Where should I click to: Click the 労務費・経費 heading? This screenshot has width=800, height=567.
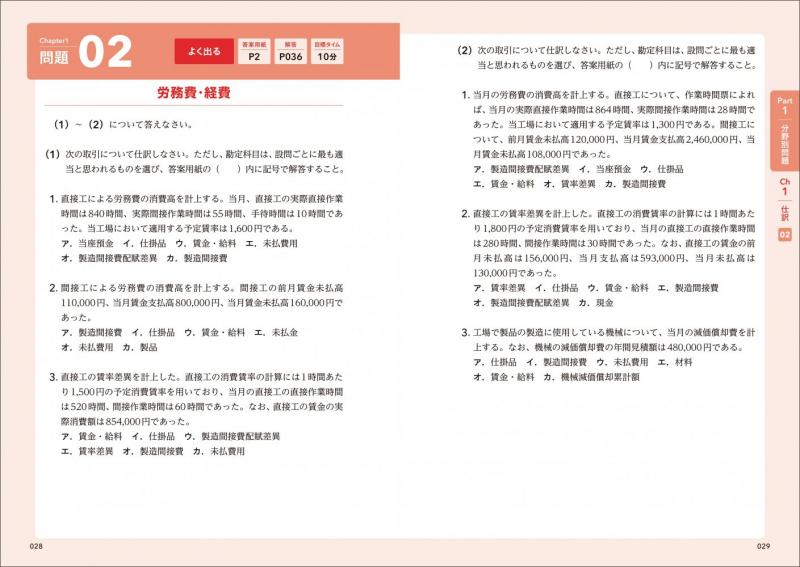click(x=193, y=92)
